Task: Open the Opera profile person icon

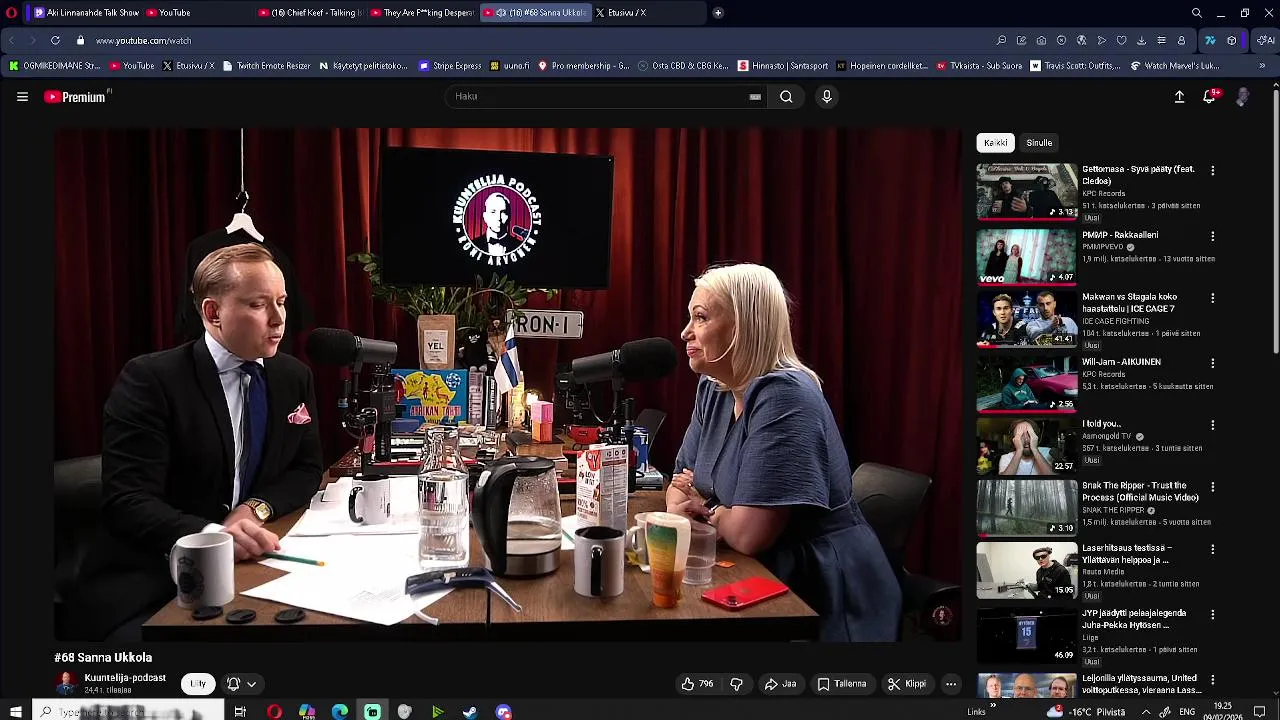Action: [x=1181, y=41]
